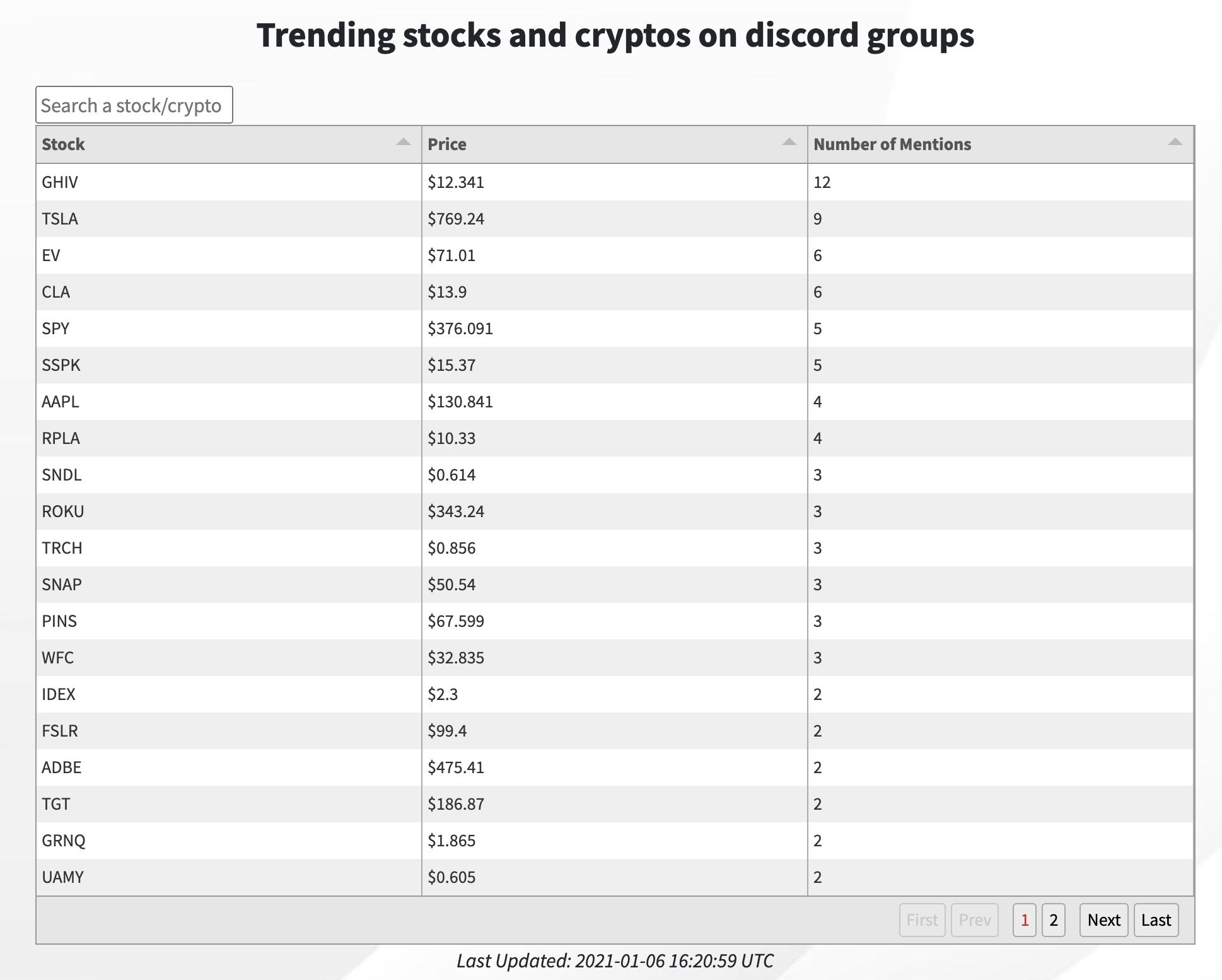The width and height of the screenshot is (1222, 980).
Task: Open page 2 of the table
Action: click(1054, 920)
